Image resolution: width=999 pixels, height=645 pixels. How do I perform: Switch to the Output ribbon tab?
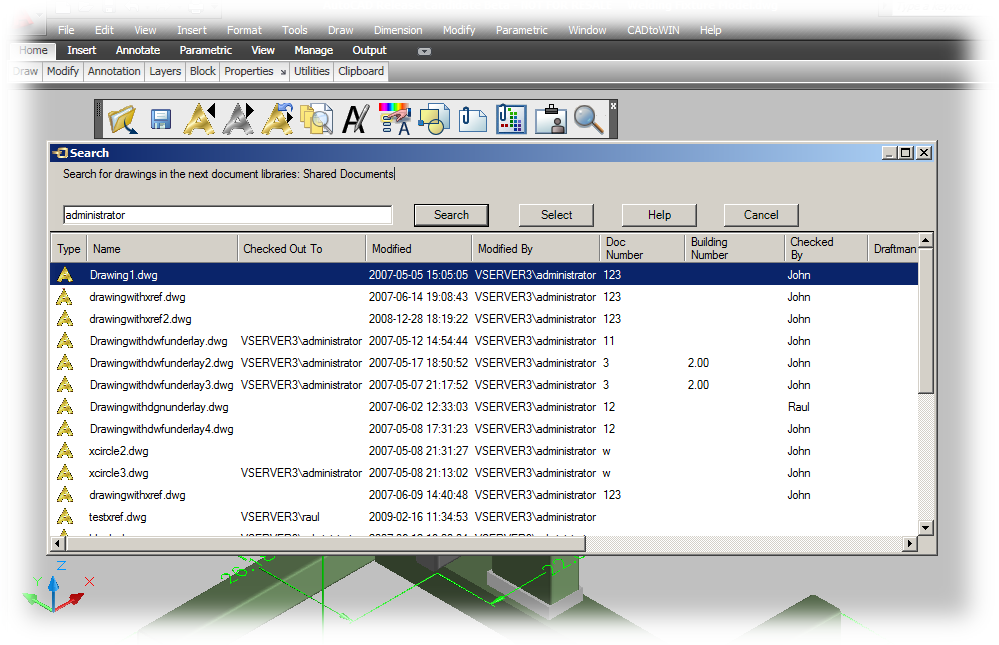pyautogui.click(x=370, y=50)
